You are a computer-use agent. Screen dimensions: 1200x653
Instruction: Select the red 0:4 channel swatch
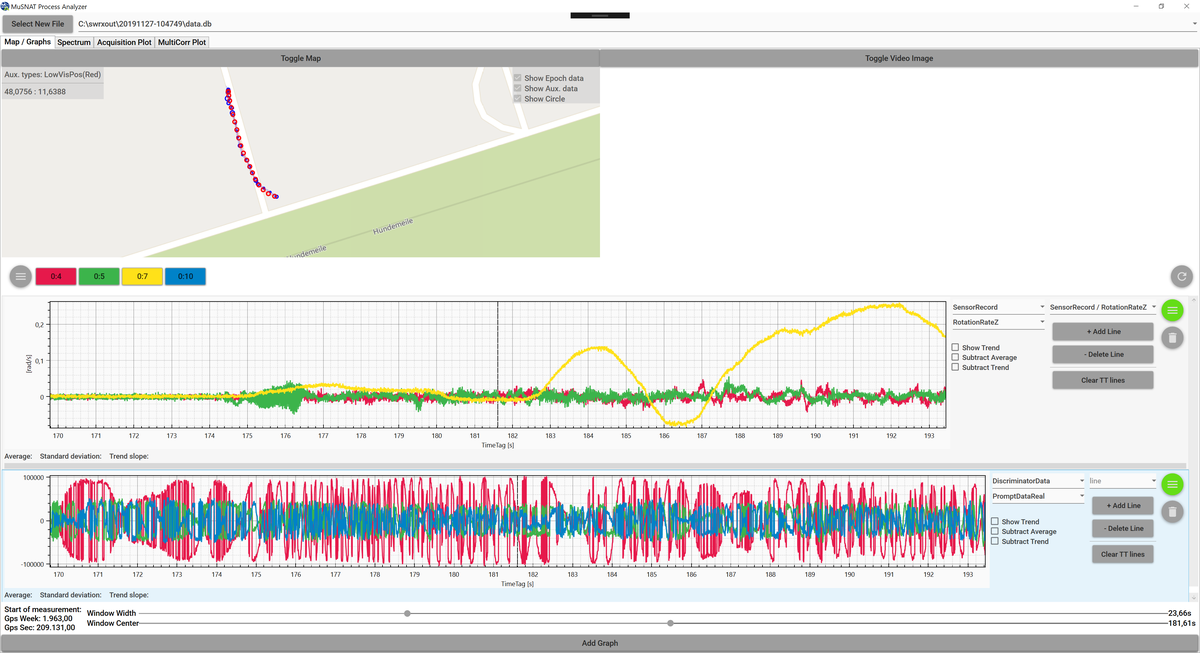(56, 277)
